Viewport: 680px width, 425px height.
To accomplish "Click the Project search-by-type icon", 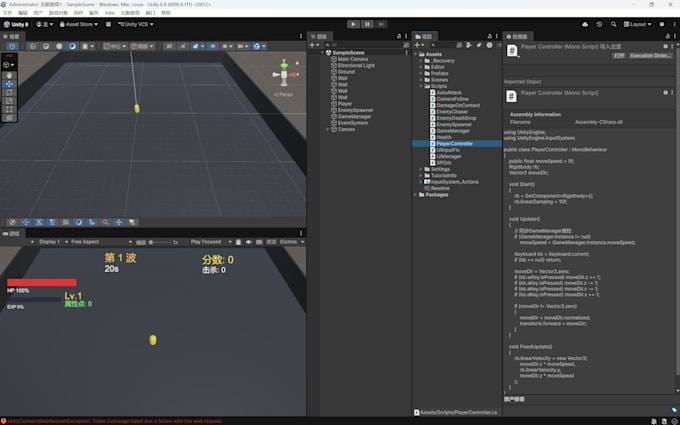I will [x=468, y=45].
